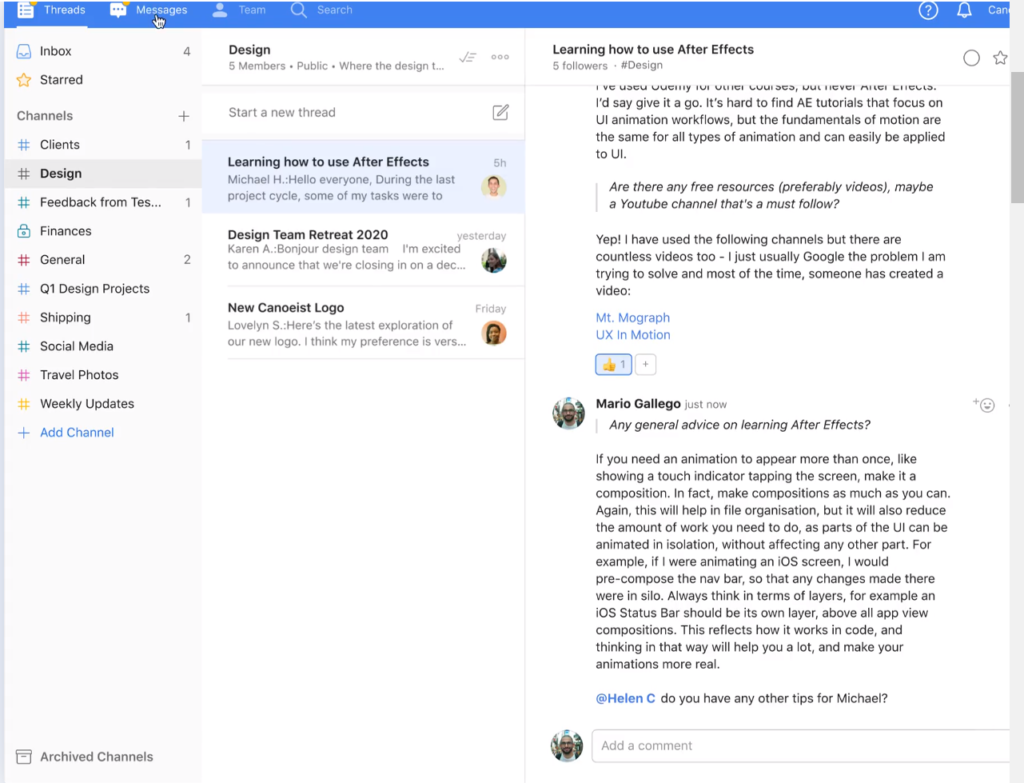Viewport: 1024px width, 783px height.
Task: Click the help question mark icon
Action: click(x=928, y=10)
